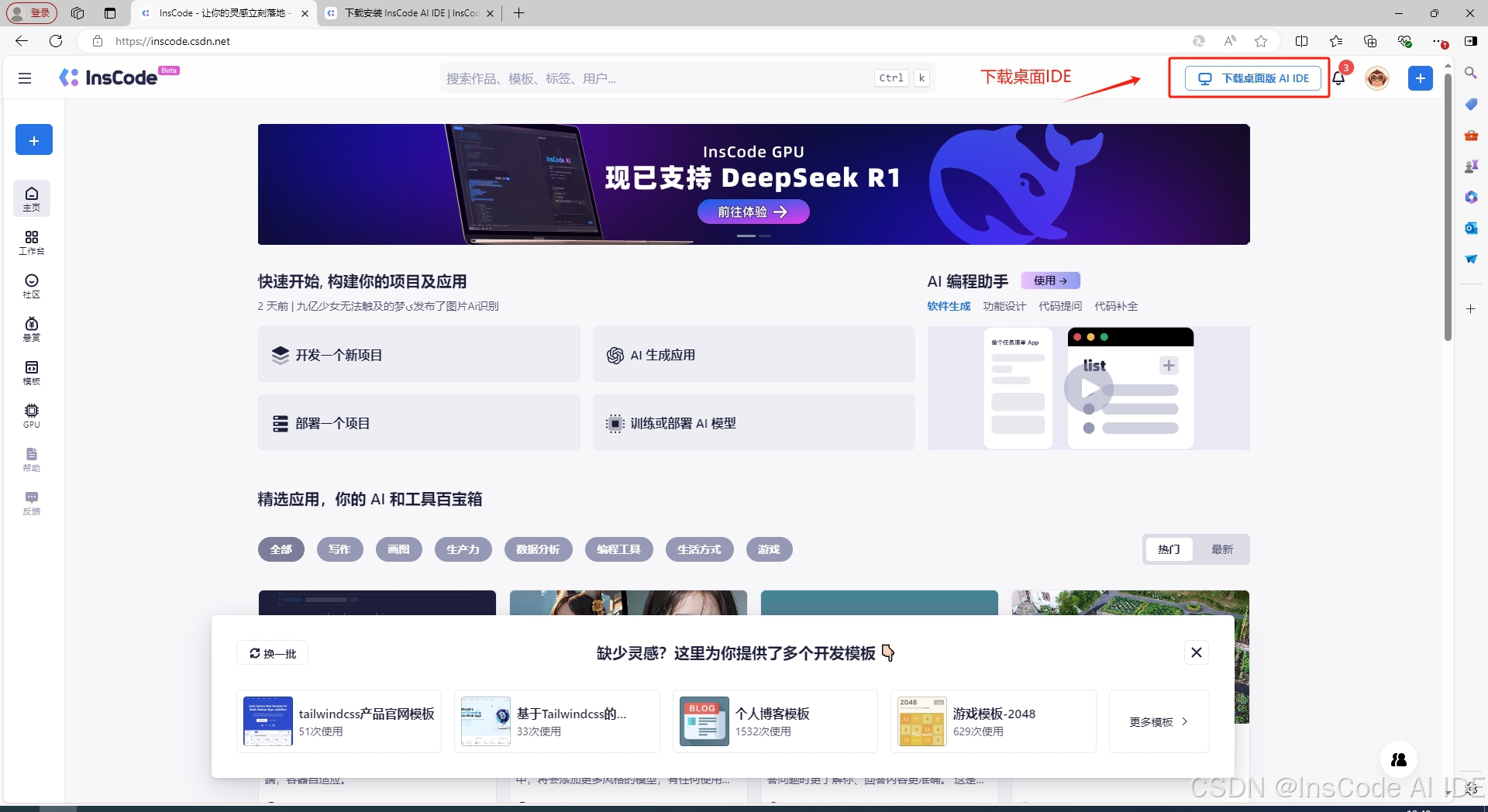The image size is (1488, 812).
Task: Switch to 下载安装 InsCode AI IDE browser tab
Action: click(x=409, y=13)
